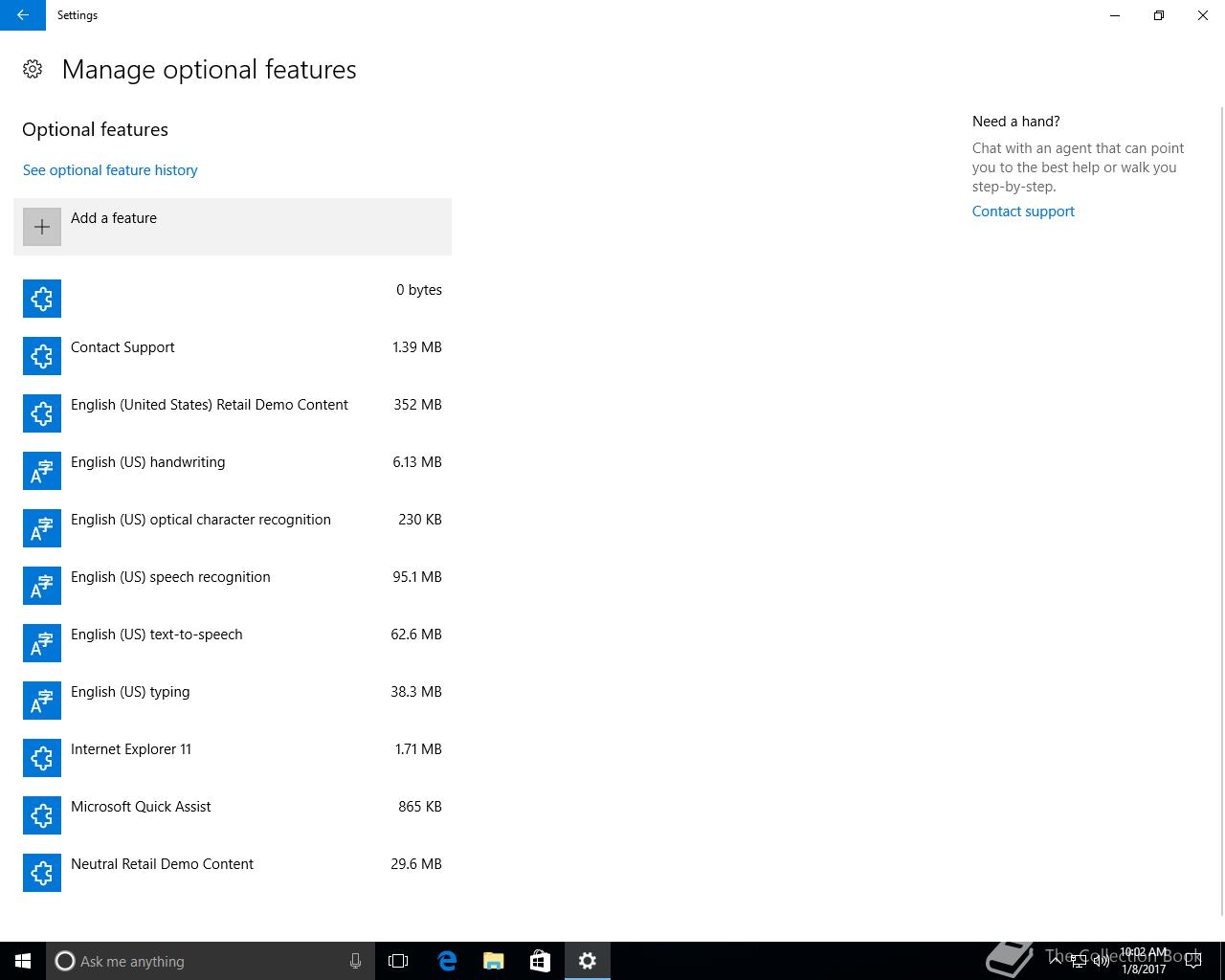
Task: Select Microsoft Quick Assist entry
Action: [x=141, y=807]
